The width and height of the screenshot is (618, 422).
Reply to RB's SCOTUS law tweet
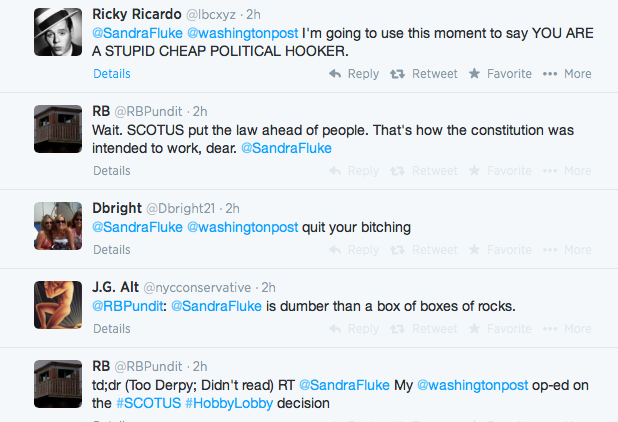tap(354, 171)
